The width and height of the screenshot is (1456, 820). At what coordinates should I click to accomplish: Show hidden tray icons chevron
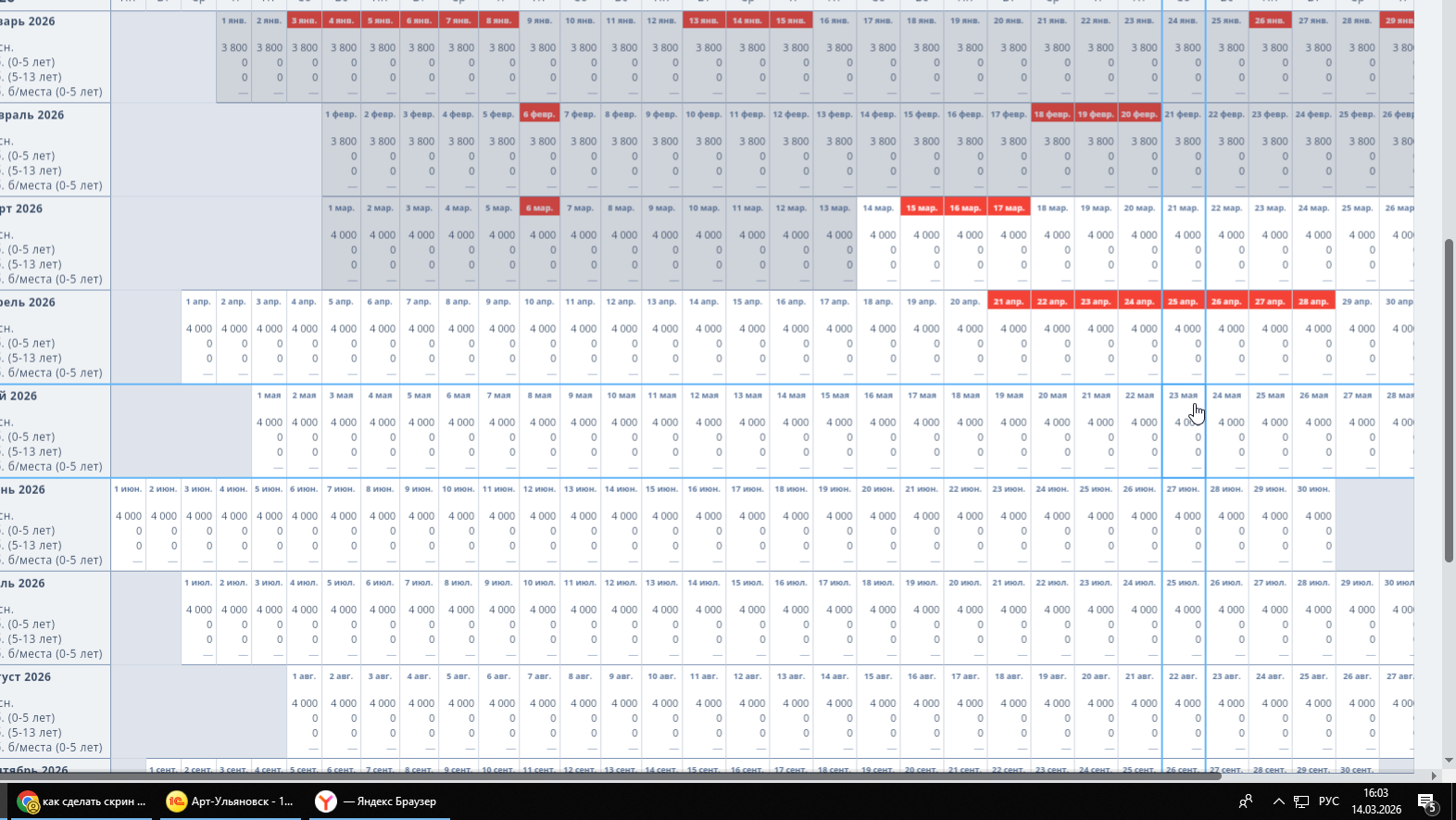[1278, 801]
